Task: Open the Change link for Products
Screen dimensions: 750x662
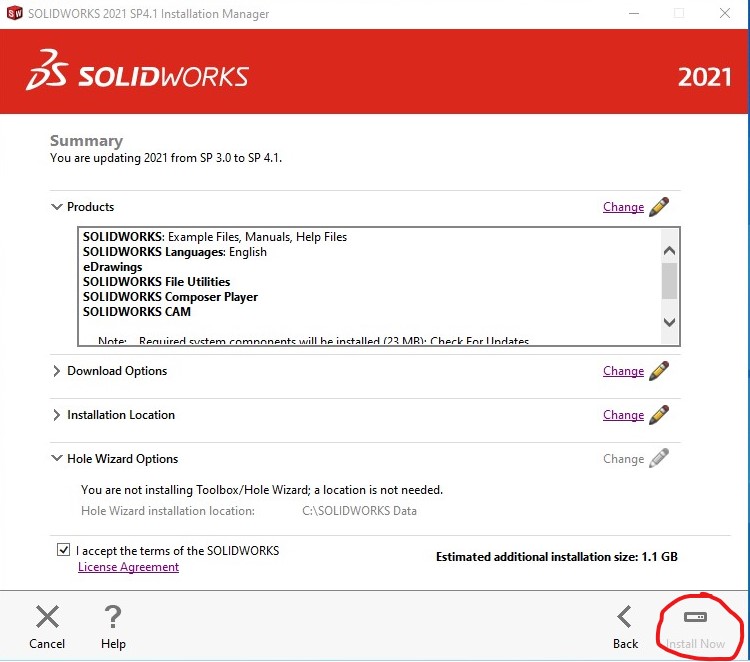Action: pyautogui.click(x=623, y=207)
